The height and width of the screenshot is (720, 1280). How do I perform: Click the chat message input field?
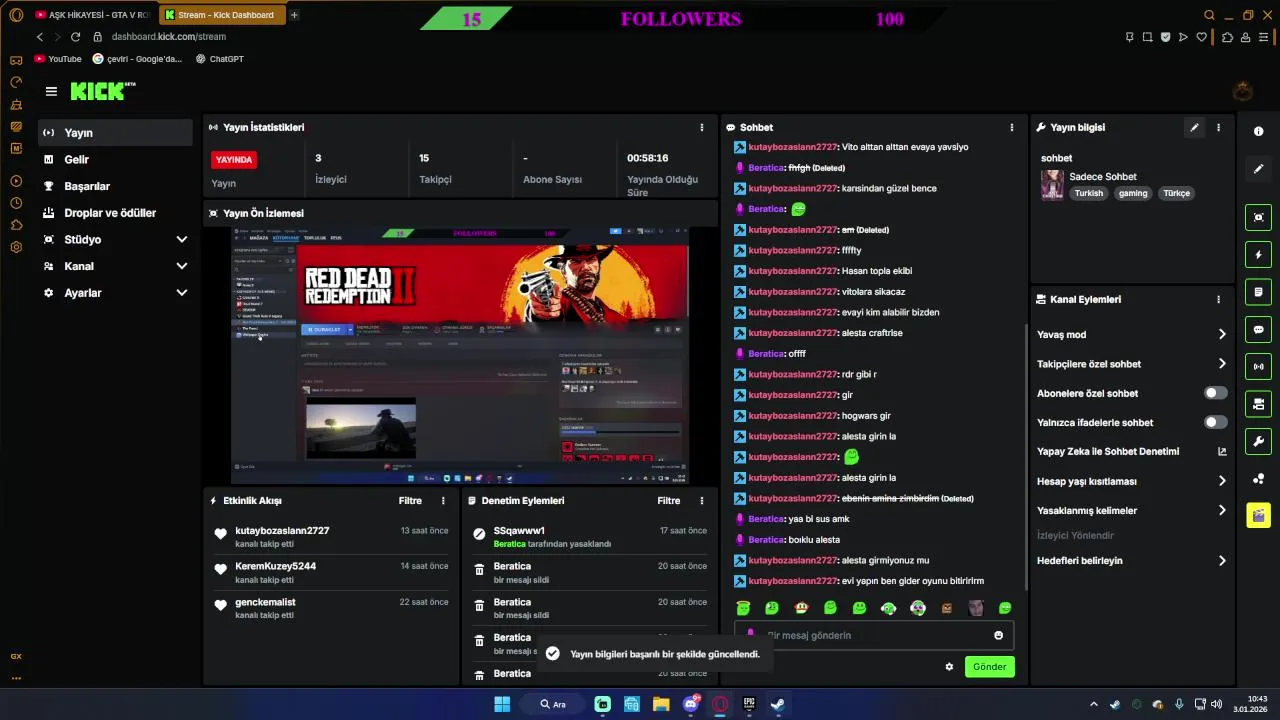(874, 635)
